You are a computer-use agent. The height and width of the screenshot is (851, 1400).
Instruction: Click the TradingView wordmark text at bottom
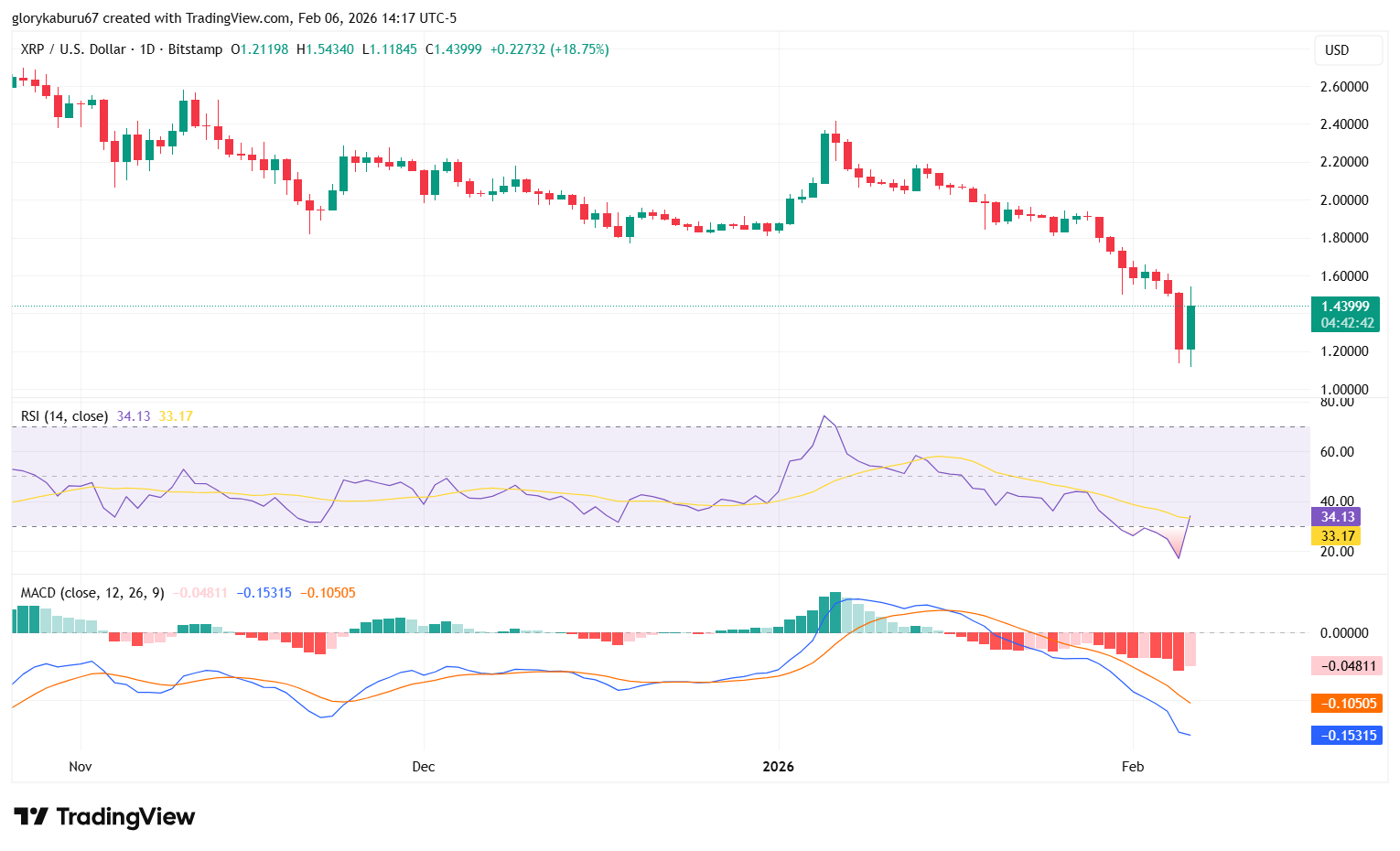coord(125,816)
